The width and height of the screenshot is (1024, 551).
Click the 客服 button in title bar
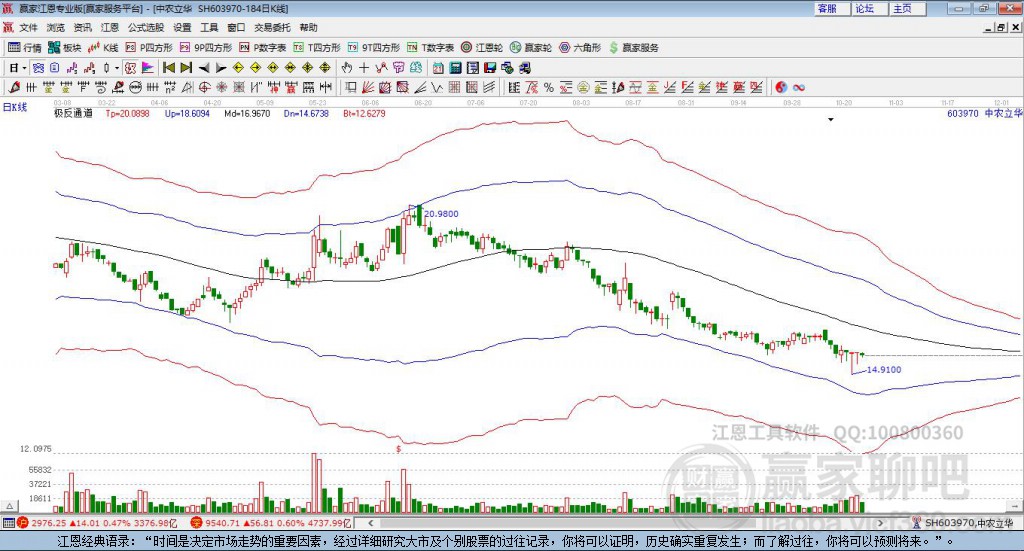point(832,8)
